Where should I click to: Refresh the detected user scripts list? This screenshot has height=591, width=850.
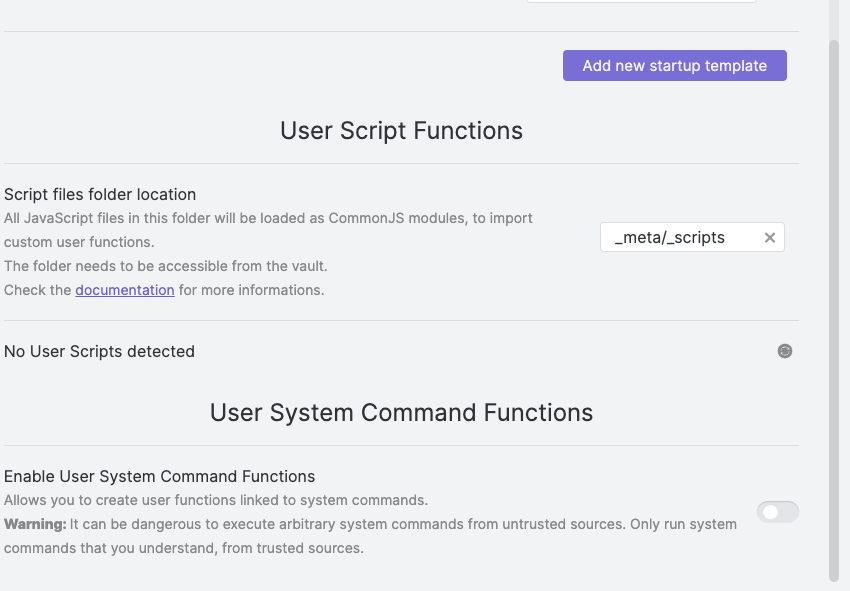tap(785, 351)
